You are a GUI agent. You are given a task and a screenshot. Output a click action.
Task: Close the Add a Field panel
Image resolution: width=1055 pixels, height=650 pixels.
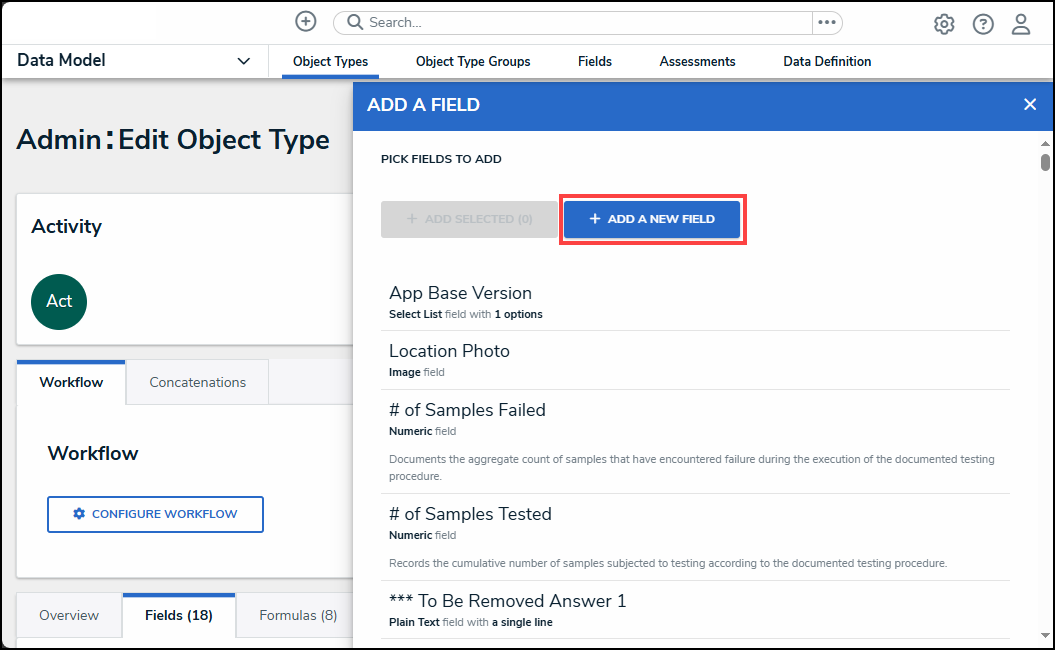[1030, 104]
